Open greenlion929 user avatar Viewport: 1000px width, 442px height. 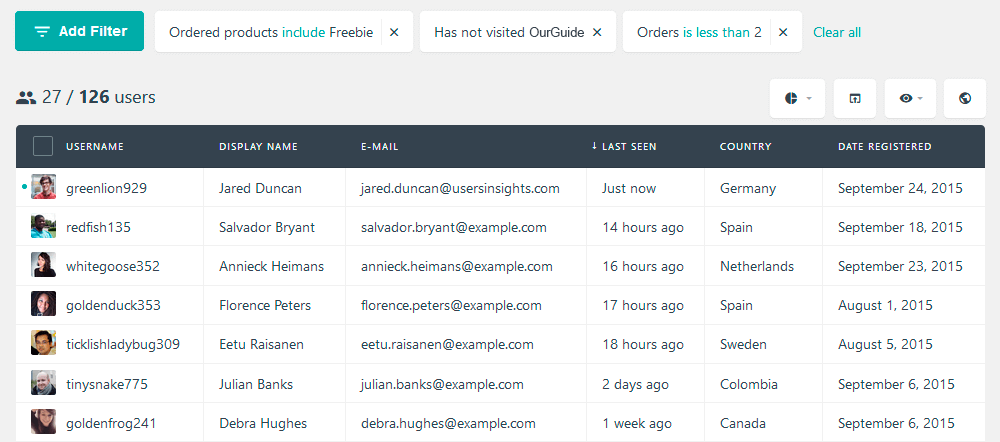click(x=43, y=187)
